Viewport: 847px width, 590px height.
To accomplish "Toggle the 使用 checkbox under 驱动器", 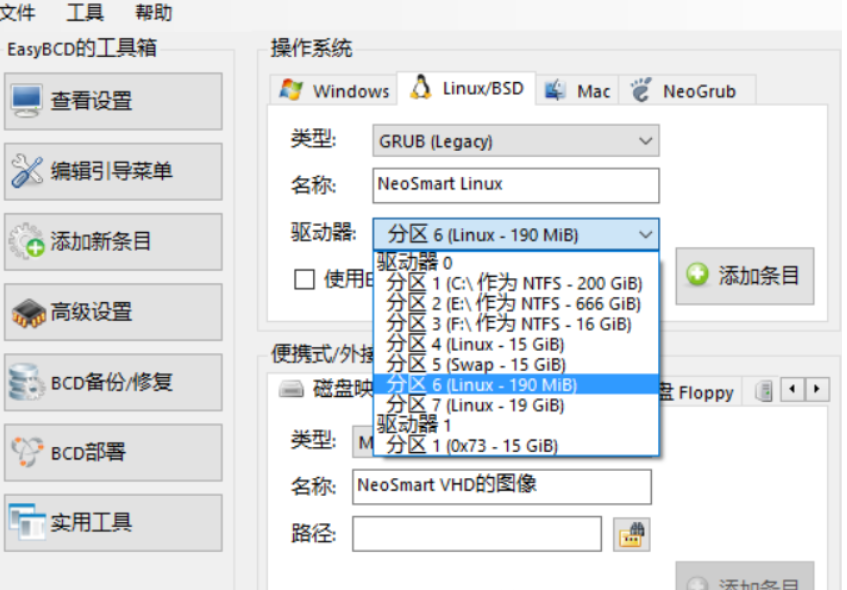I will (304, 279).
